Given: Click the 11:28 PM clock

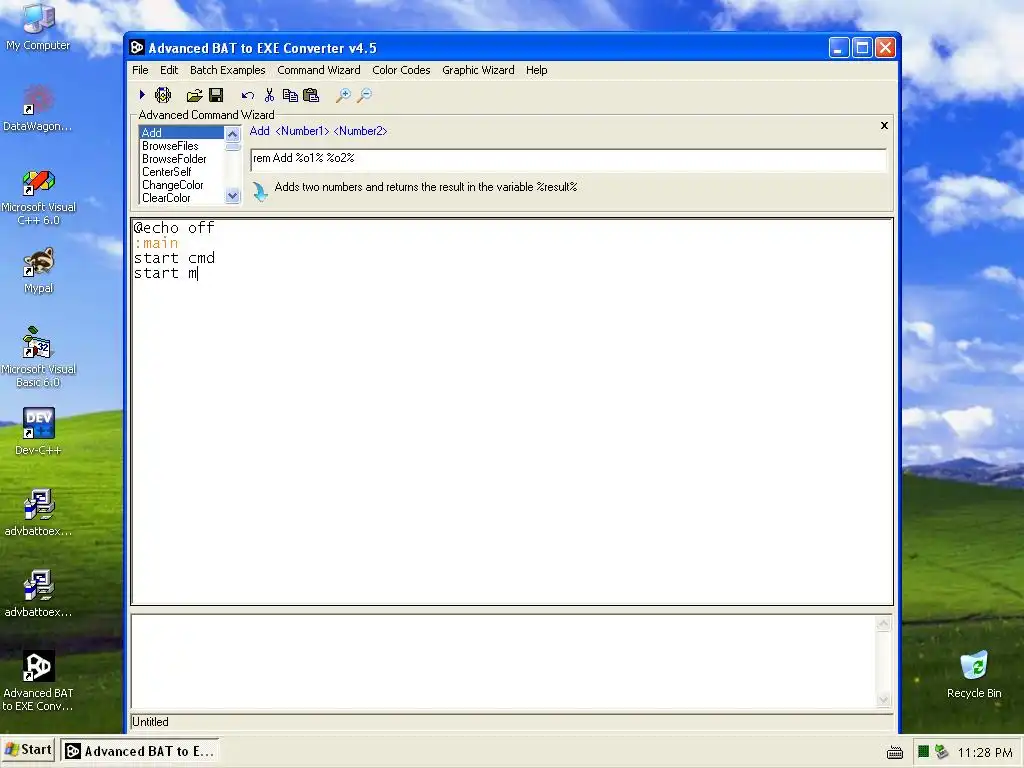Looking at the screenshot, I should pos(984,752).
